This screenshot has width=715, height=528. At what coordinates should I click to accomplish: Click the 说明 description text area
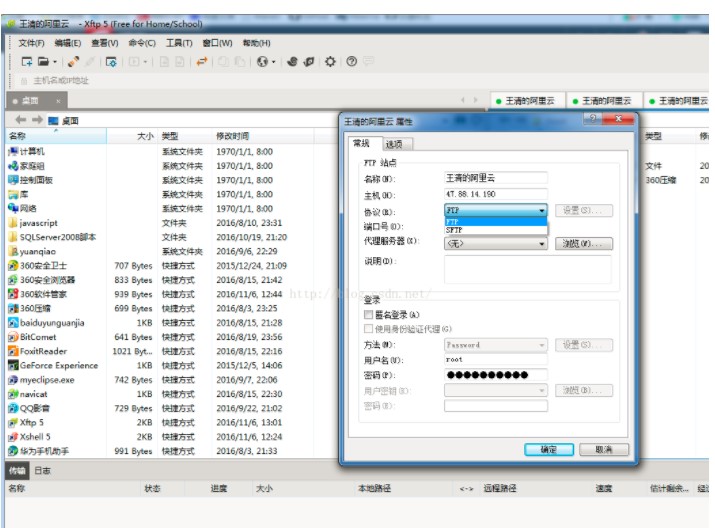click(x=528, y=269)
